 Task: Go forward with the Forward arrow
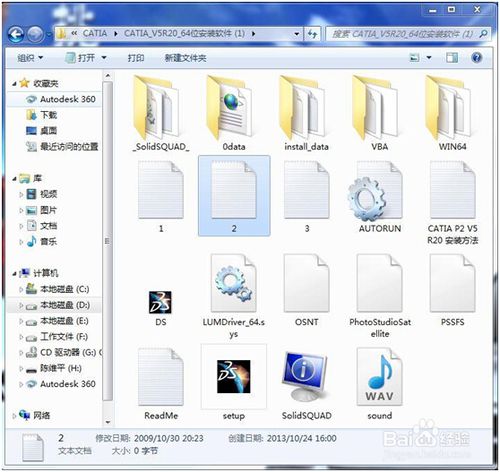35,34
